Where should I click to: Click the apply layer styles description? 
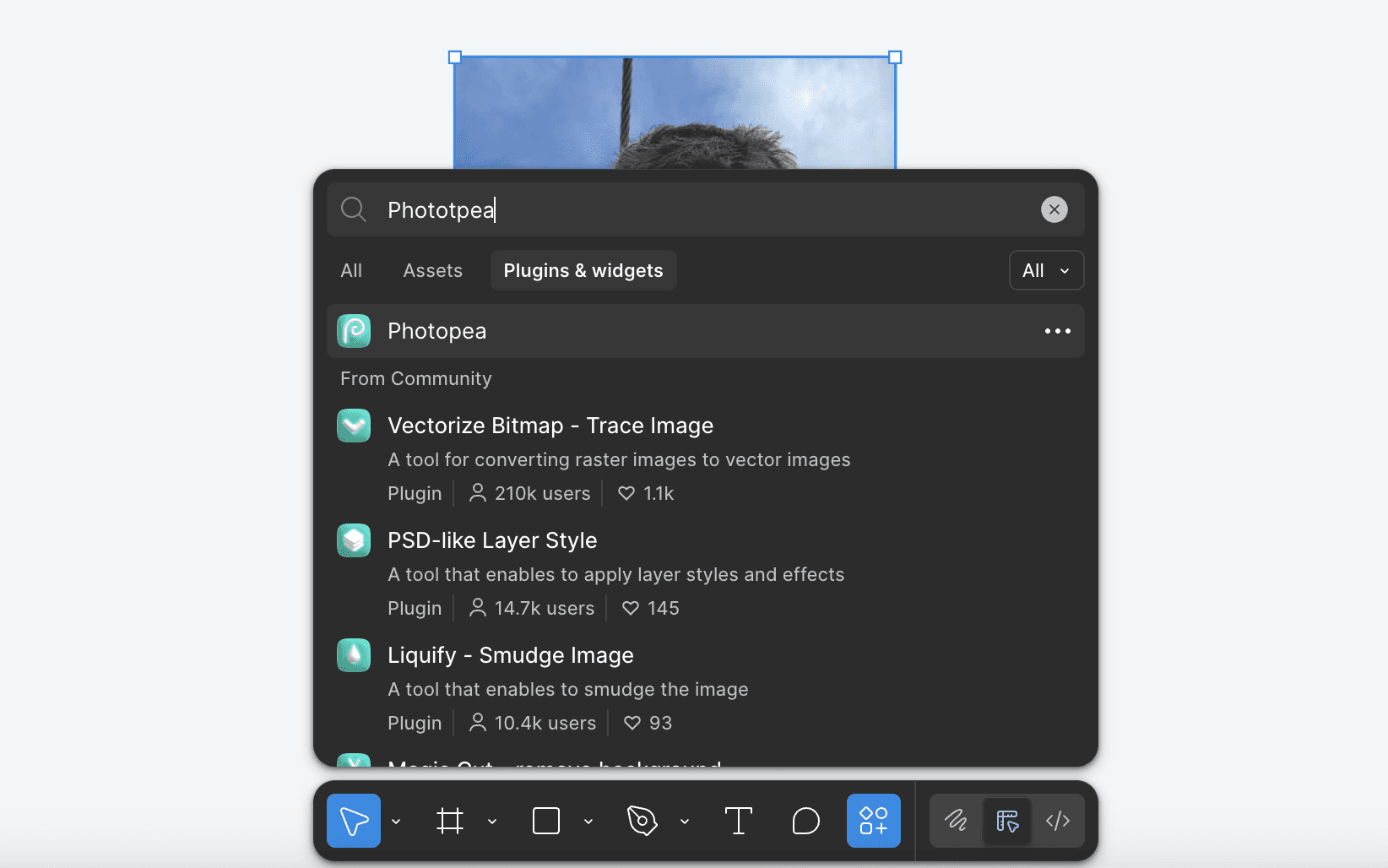(616, 574)
